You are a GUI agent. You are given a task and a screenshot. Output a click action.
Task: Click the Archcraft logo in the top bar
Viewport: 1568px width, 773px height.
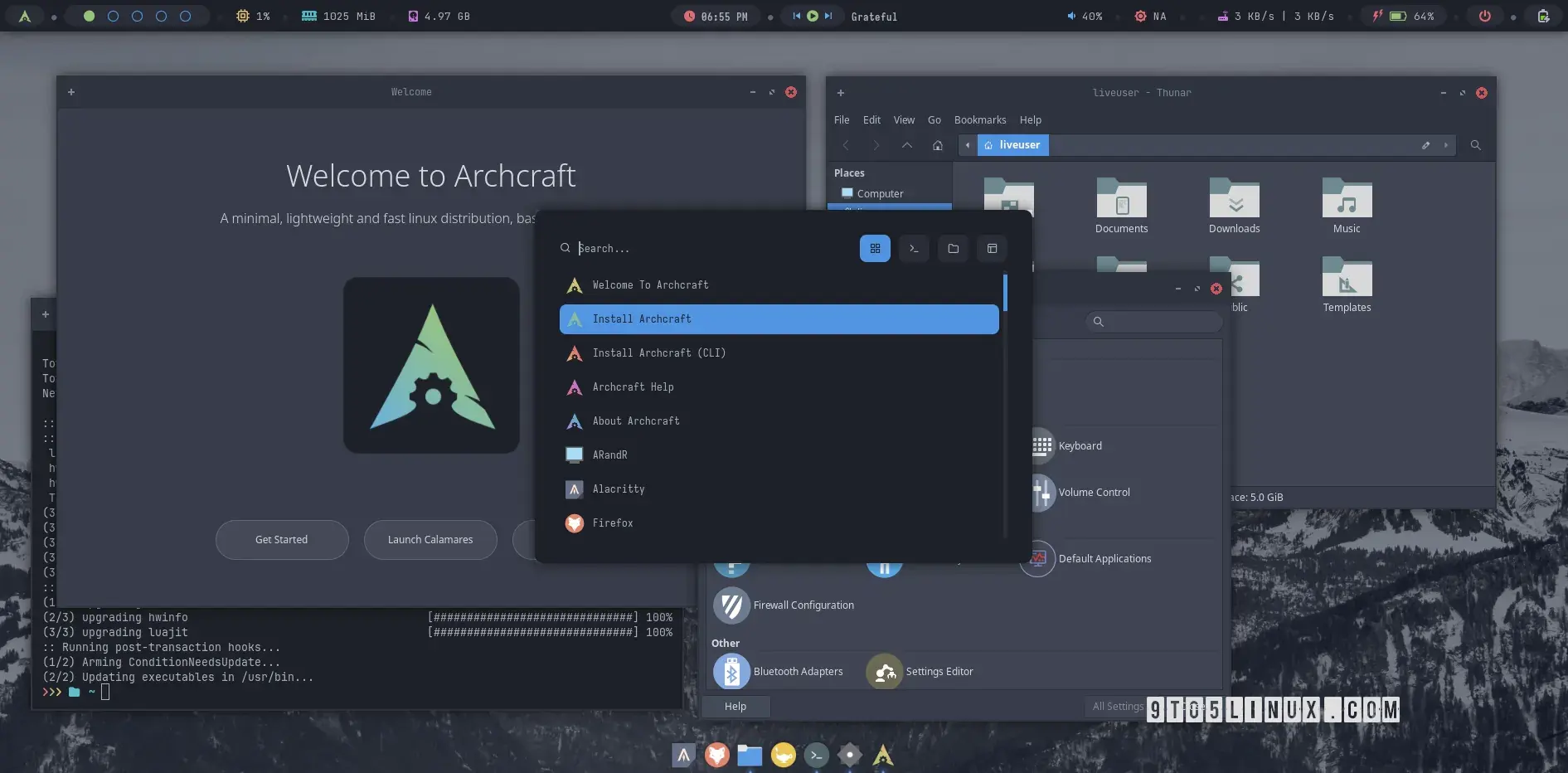(25, 16)
